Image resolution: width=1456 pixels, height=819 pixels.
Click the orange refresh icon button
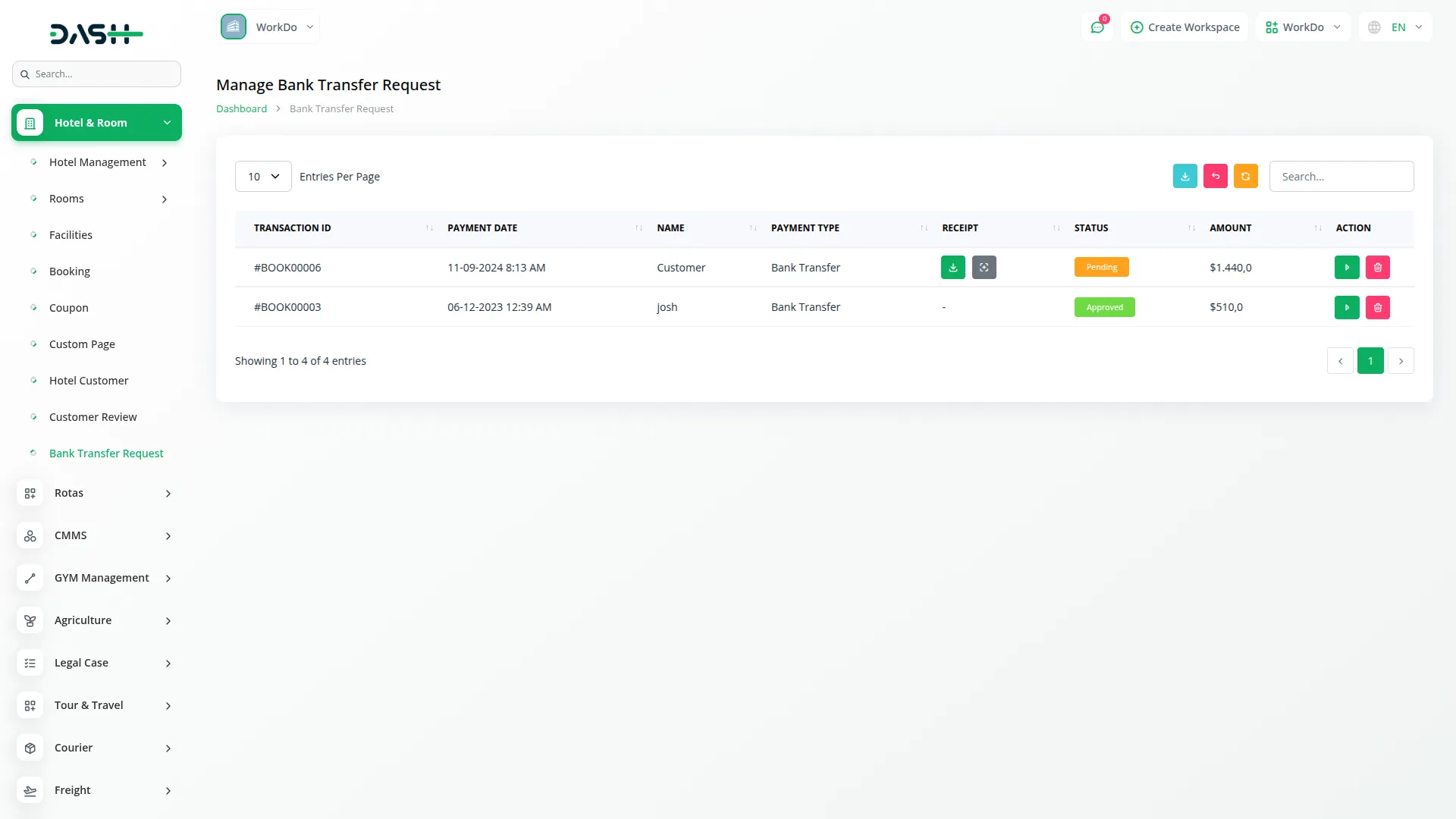[x=1245, y=177]
